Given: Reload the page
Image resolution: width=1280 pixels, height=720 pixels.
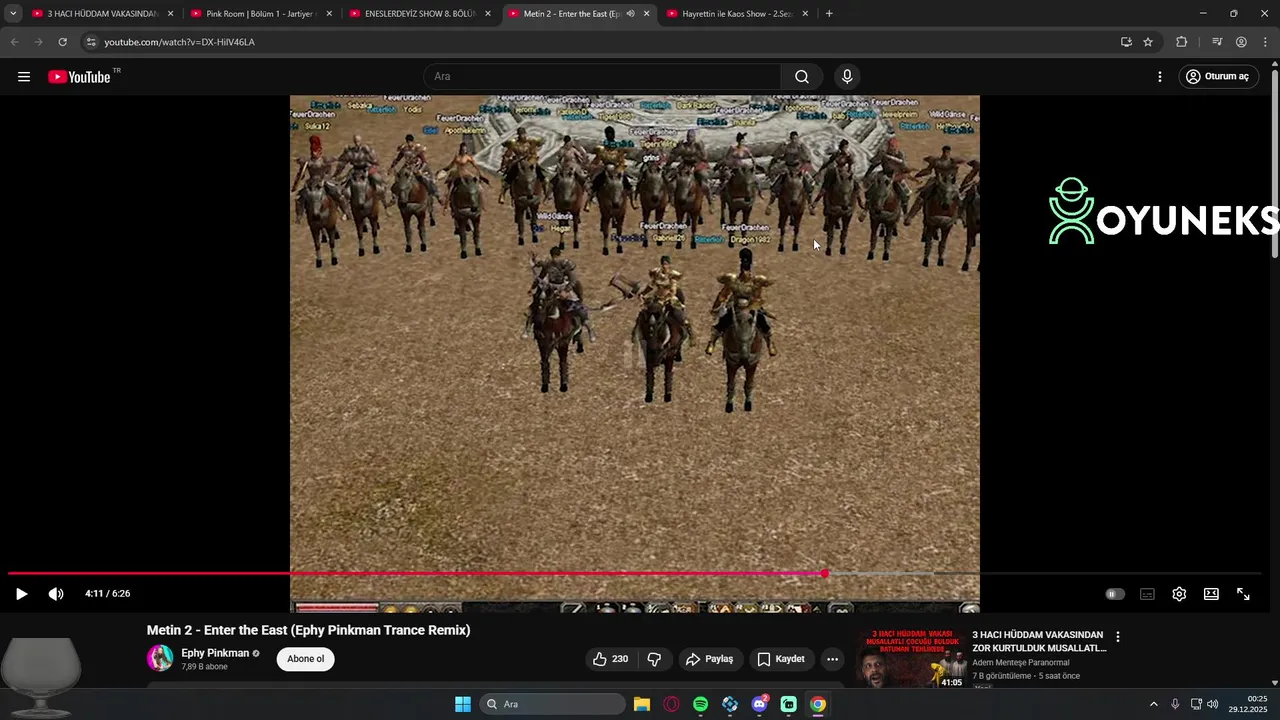Looking at the screenshot, I should tap(62, 42).
